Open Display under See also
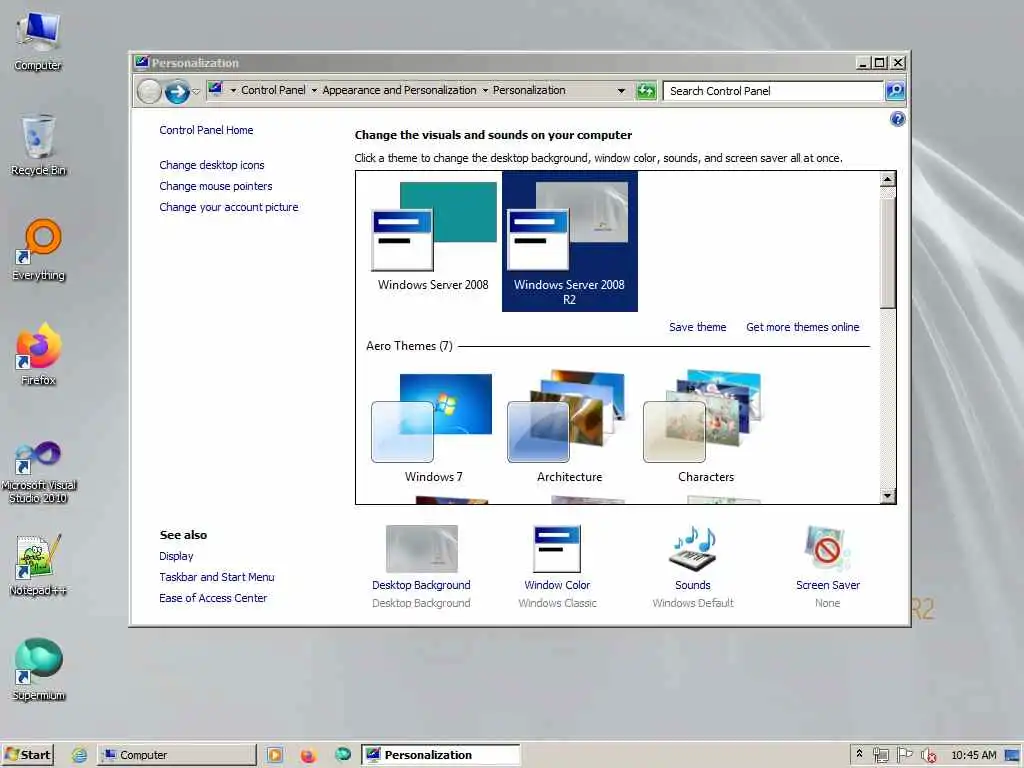Image resolution: width=1024 pixels, height=768 pixels. pos(176,556)
